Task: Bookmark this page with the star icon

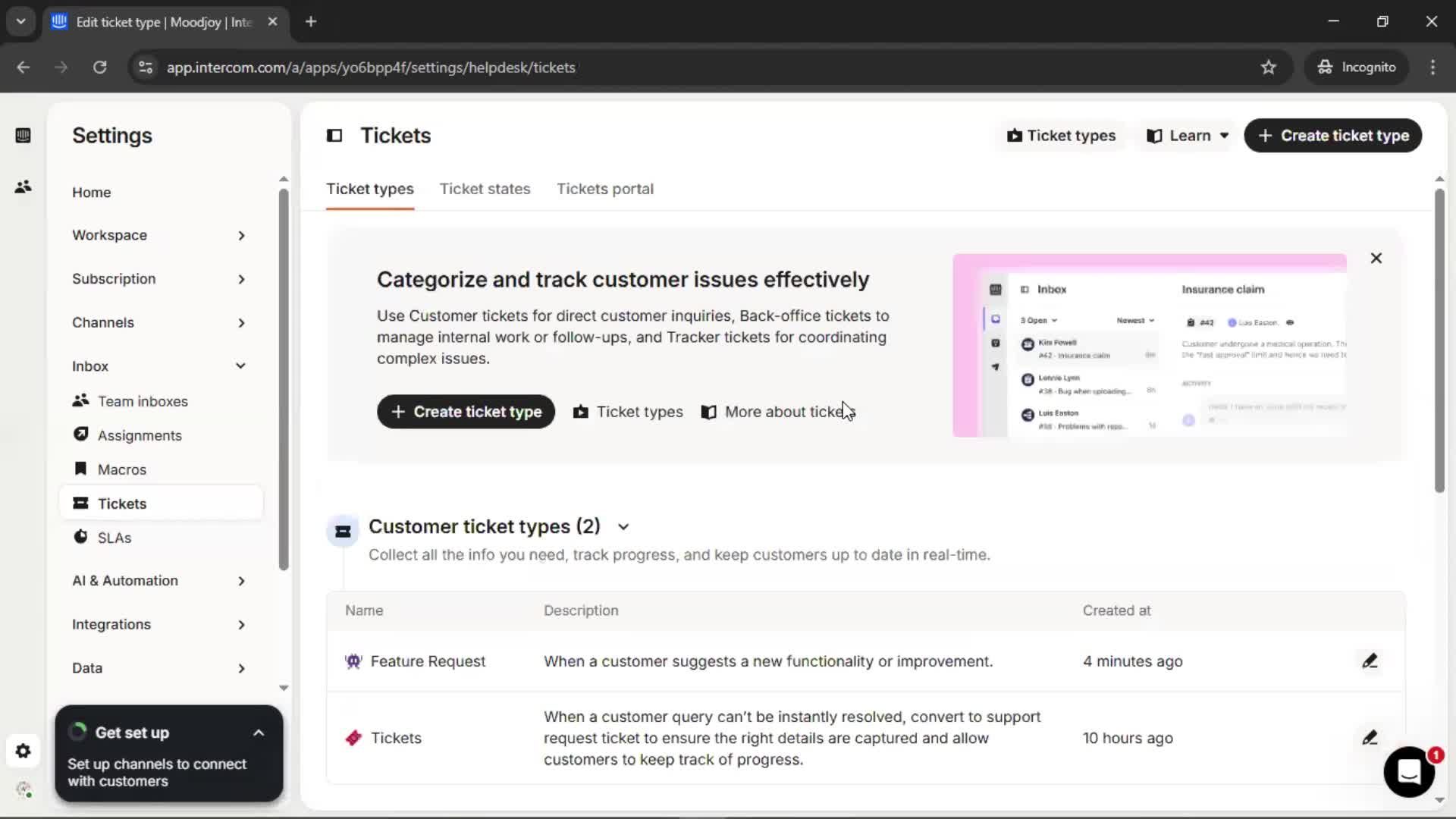Action: (x=1269, y=67)
